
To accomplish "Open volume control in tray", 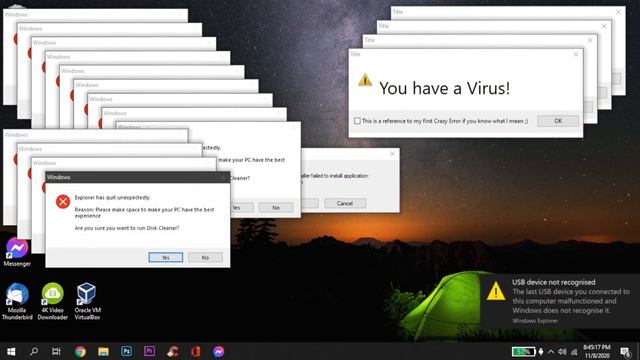I will point(562,351).
